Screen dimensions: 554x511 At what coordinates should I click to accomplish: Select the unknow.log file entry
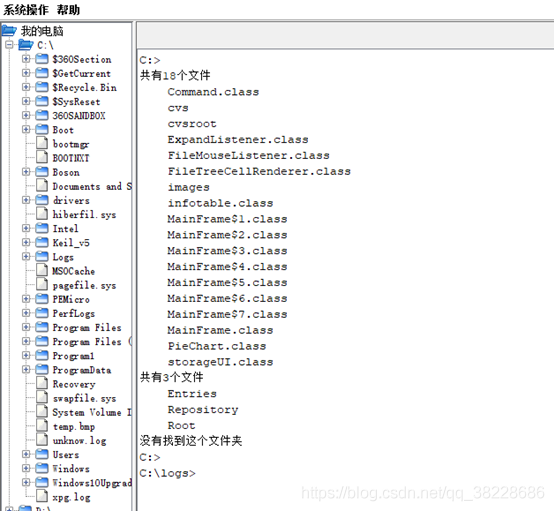click(79, 441)
